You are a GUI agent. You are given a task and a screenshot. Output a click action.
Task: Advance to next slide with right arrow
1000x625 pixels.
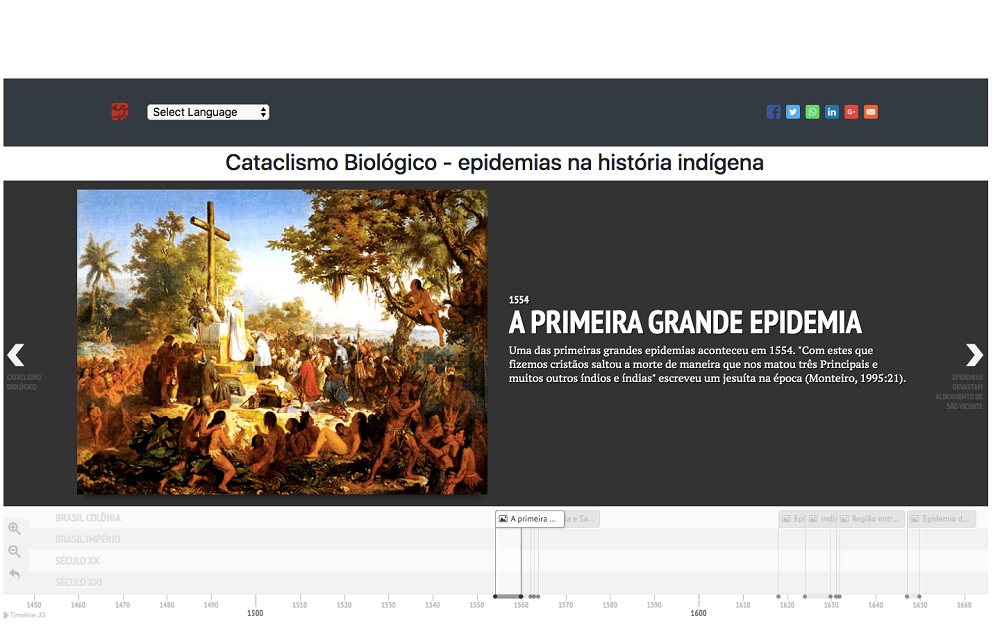[974, 355]
